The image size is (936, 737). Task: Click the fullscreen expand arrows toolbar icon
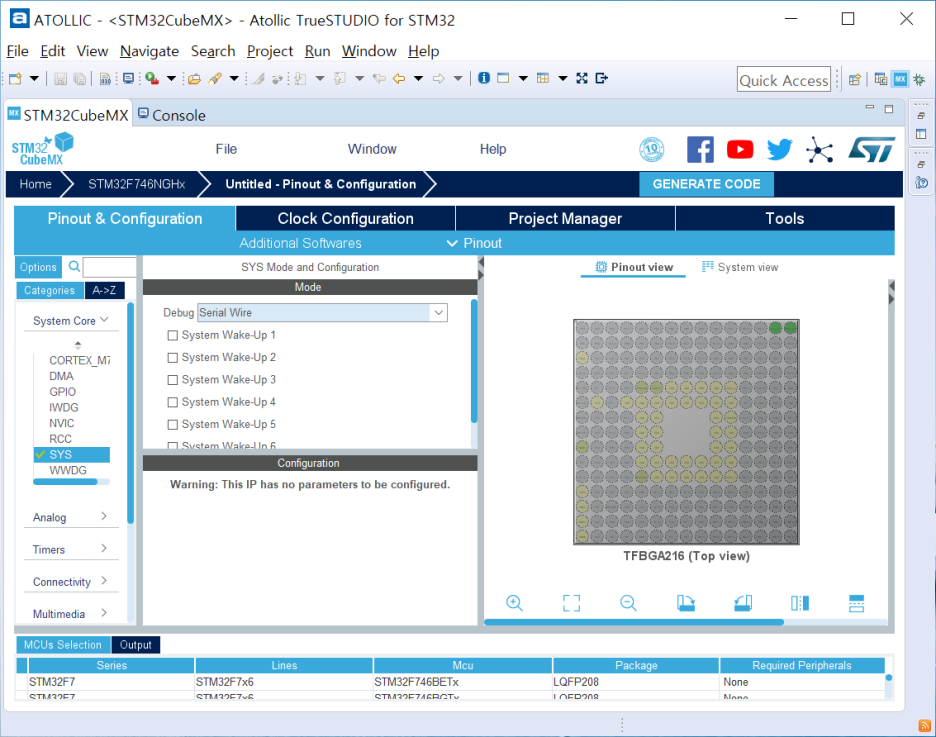(582, 78)
